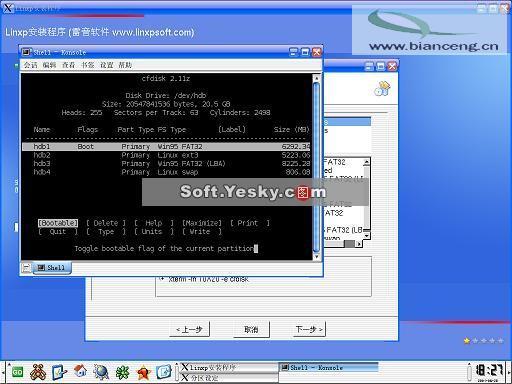The height and width of the screenshot is (384, 512).
Task: Switch to 分区设定 taskbar window entry
Action: click(x=228, y=378)
